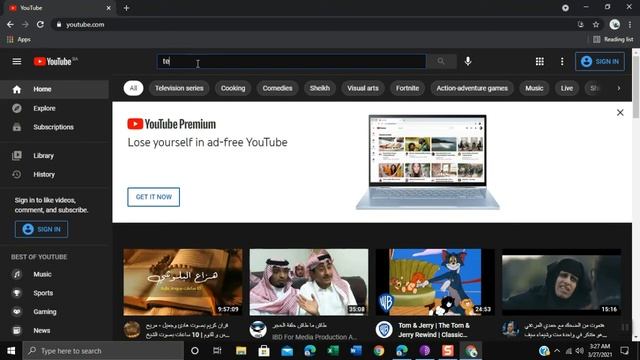Go to Home in sidebar
The height and width of the screenshot is (360, 640).
(54, 89)
